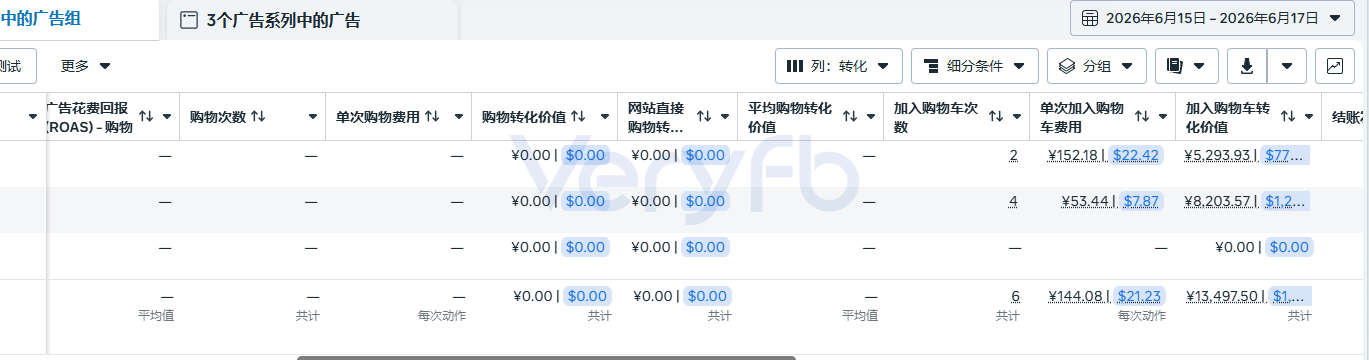Open 平均购物转化价值 column options arrow

(x=871, y=117)
